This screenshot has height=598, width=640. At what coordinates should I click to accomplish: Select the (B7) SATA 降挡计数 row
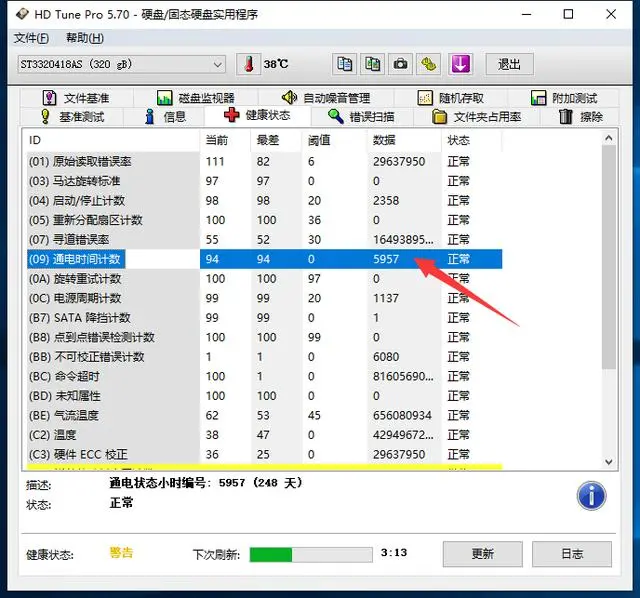[x=264, y=318]
